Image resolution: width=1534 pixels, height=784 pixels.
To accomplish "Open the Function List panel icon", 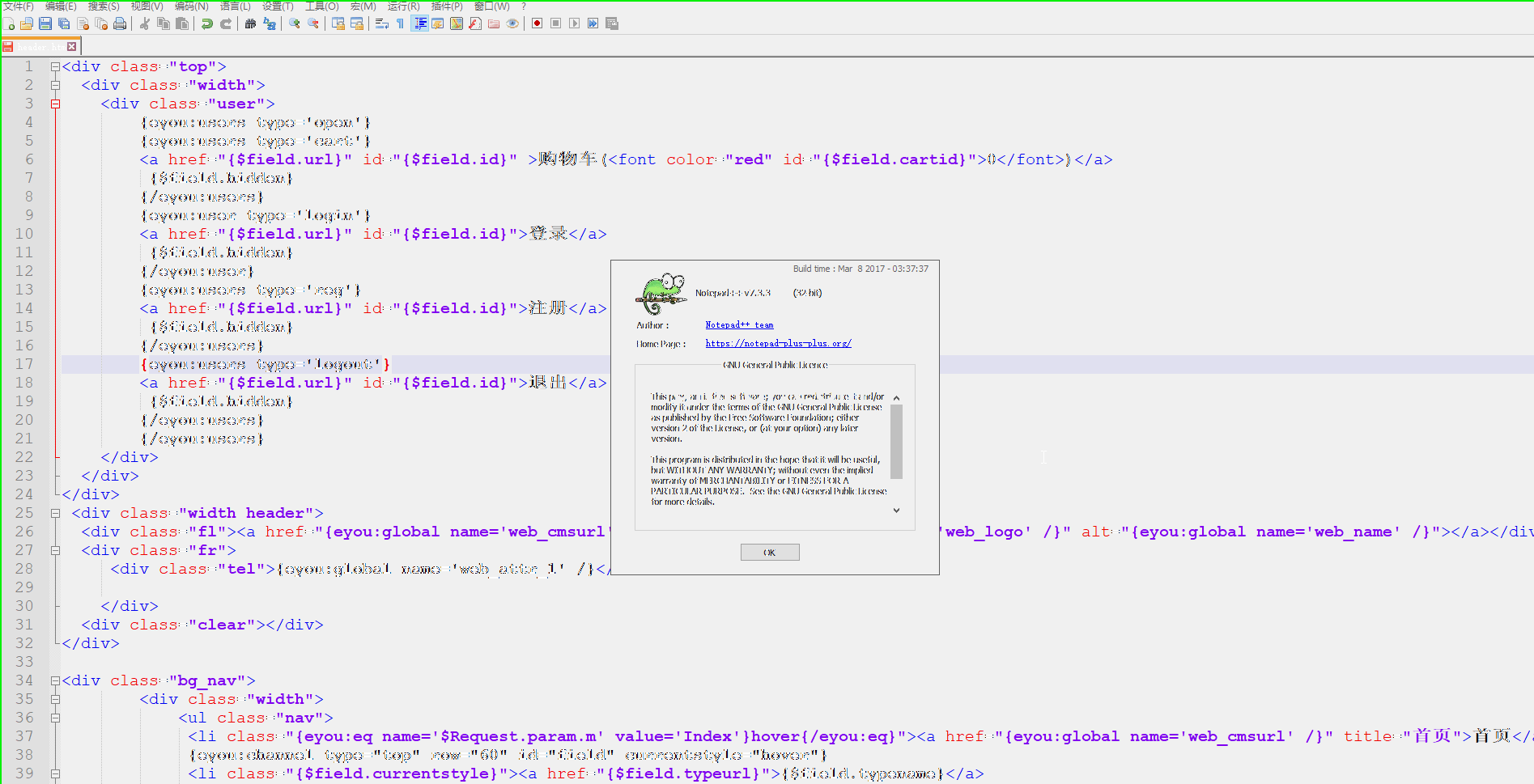I will point(475,23).
